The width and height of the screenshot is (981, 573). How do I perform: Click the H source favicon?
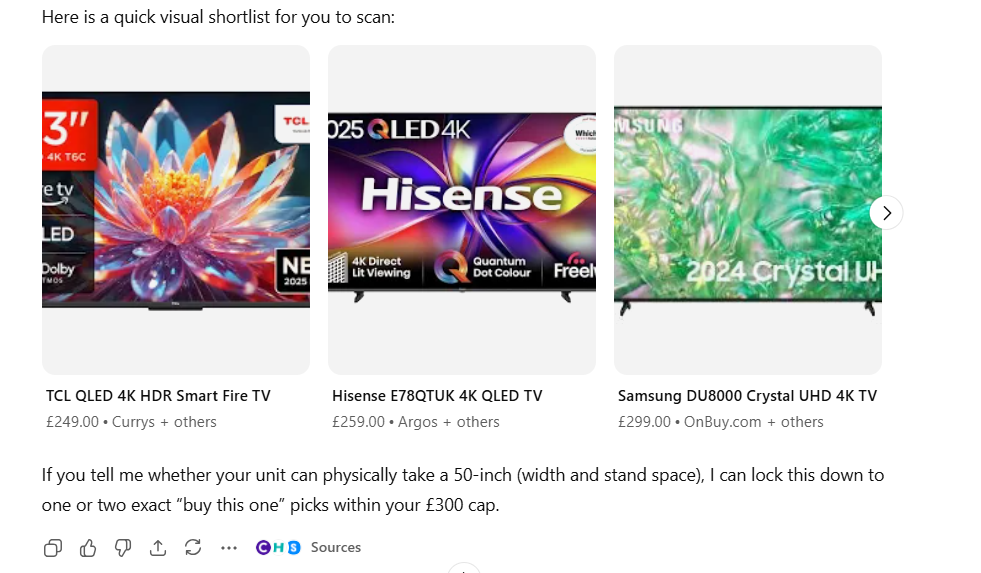[x=278, y=547]
